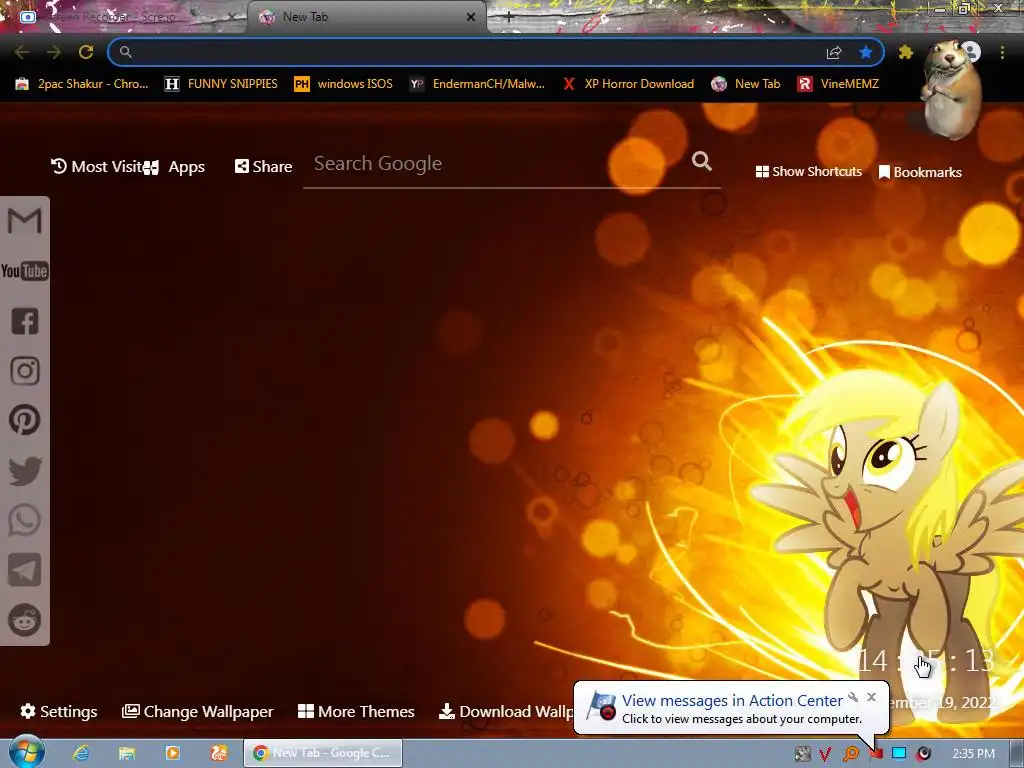Open the windows ISOS bookmark
Image resolution: width=1024 pixels, height=768 pixels.
344,84
